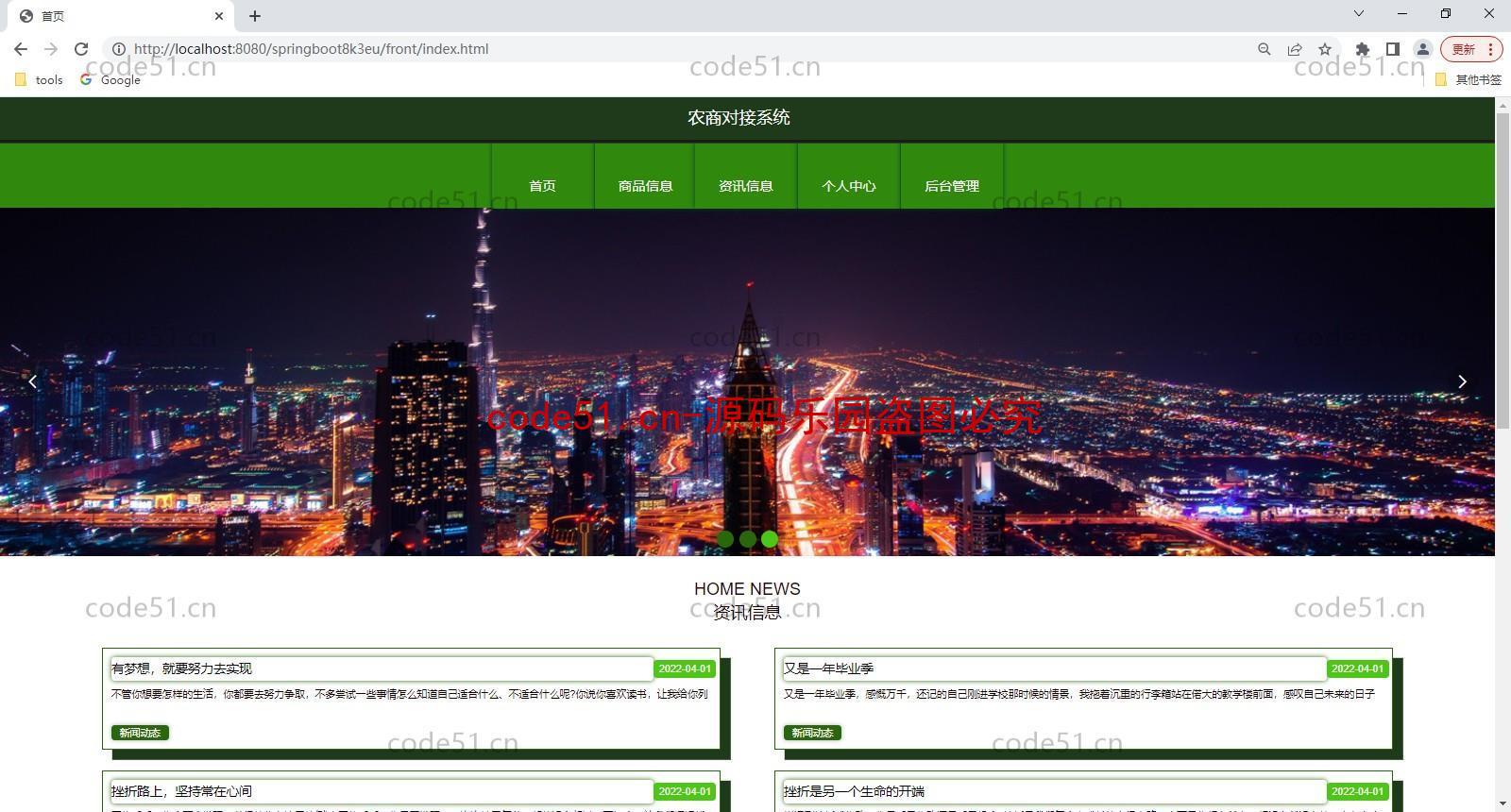Image resolution: width=1511 pixels, height=812 pixels.
Task: Click the 不管你想要怎样的生活 article summary text
Action: (x=409, y=694)
